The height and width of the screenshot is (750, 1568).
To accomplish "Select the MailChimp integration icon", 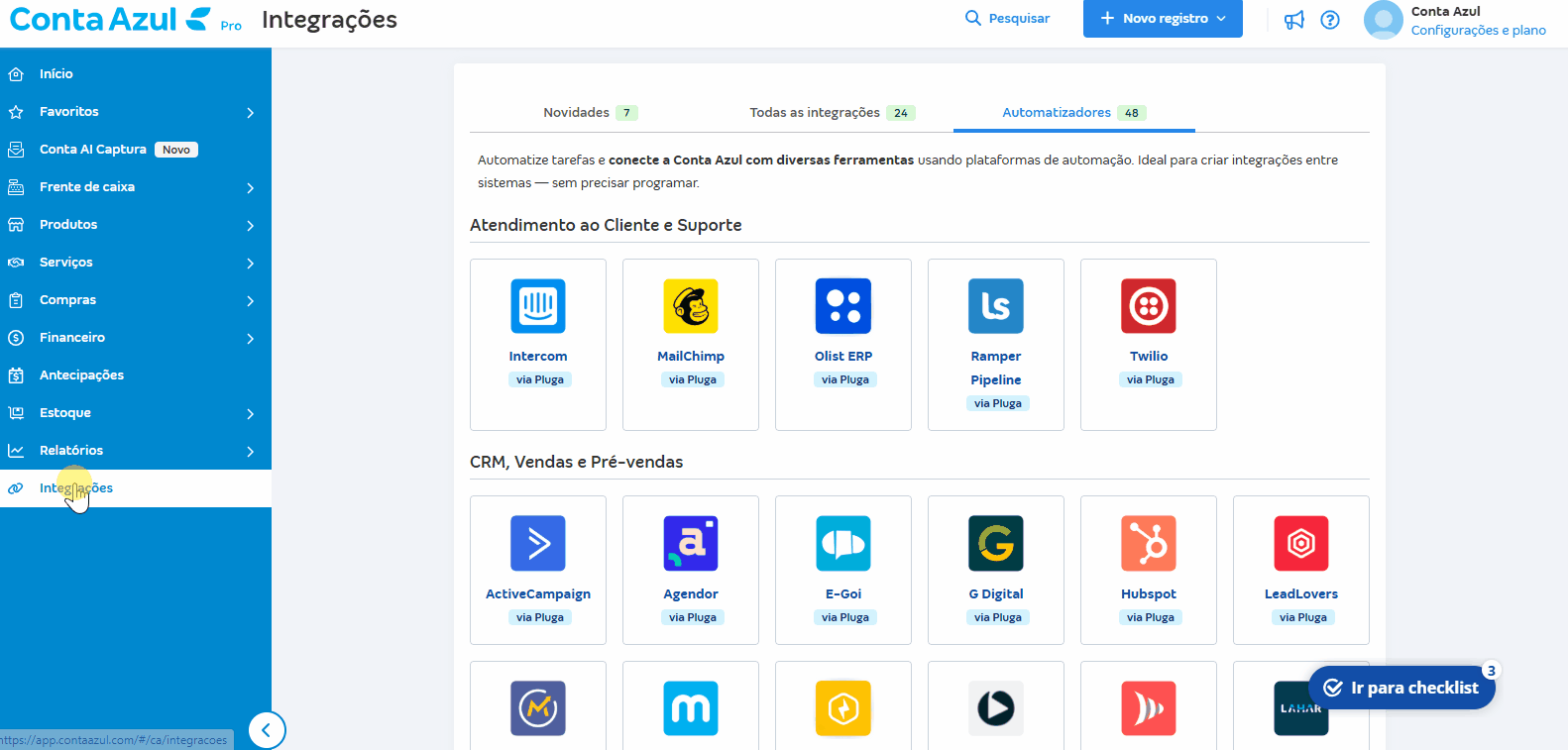I will click(x=691, y=306).
